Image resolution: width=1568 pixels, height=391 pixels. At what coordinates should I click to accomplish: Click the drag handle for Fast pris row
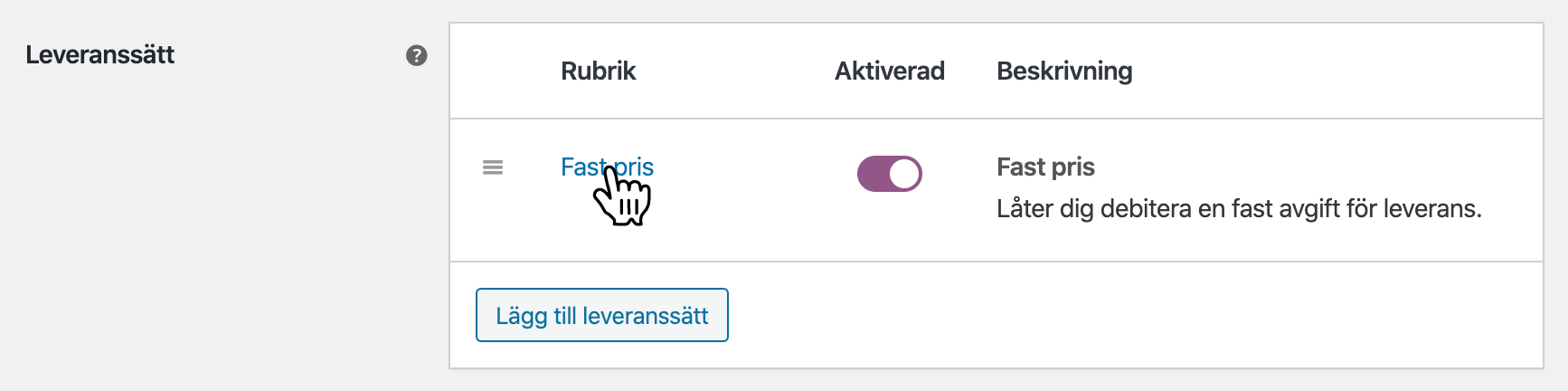(493, 167)
